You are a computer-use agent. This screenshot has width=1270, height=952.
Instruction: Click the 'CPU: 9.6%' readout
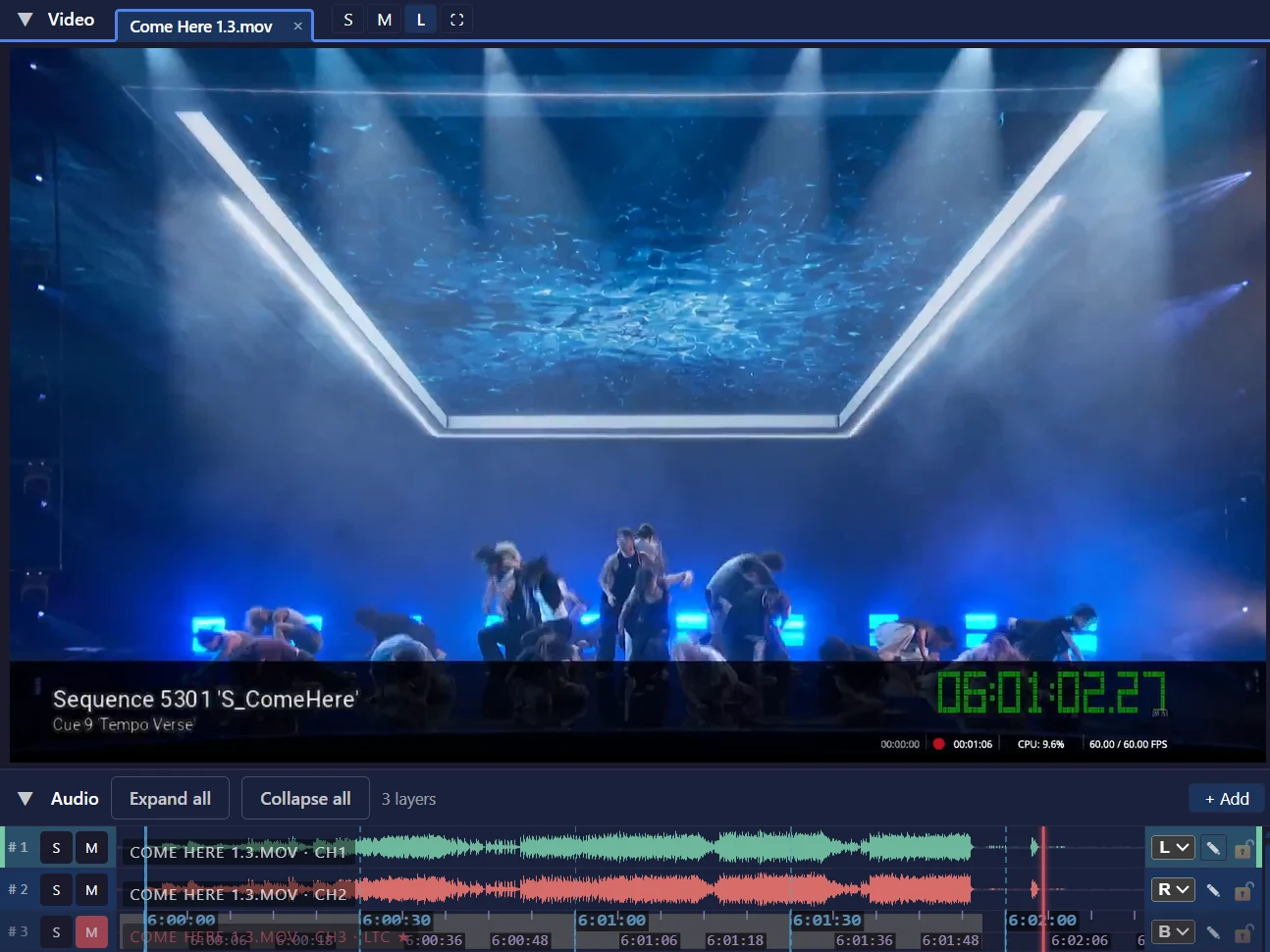click(x=1040, y=744)
